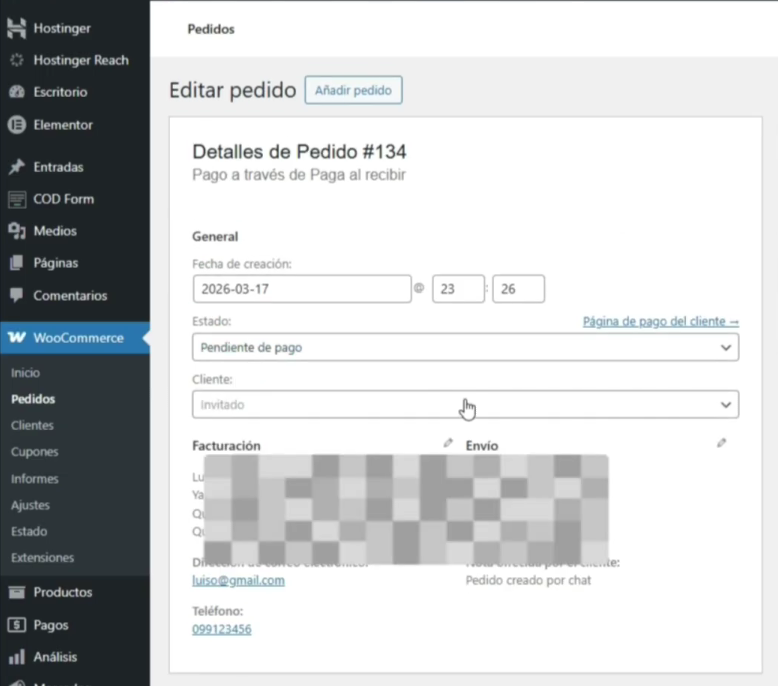Viewport: 778px width, 686px height.
Task: Click the creation date field 2026-03-17
Action: 301,289
